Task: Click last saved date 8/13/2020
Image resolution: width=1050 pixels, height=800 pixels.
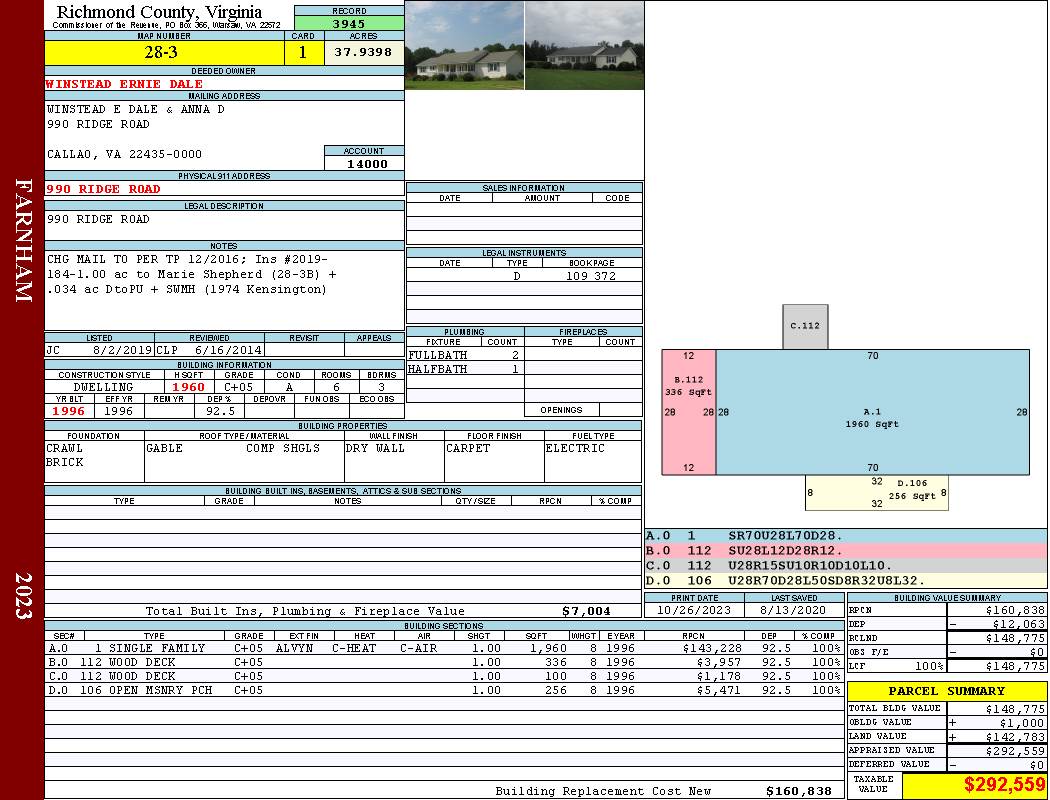Action: tap(793, 610)
